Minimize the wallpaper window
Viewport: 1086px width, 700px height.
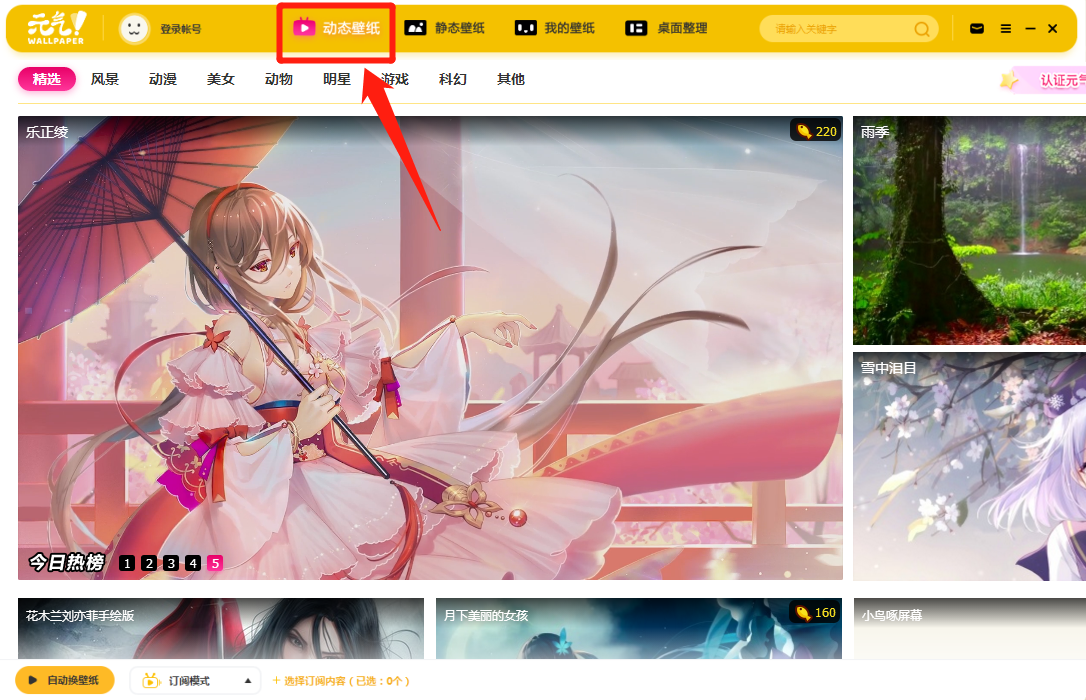(1030, 28)
